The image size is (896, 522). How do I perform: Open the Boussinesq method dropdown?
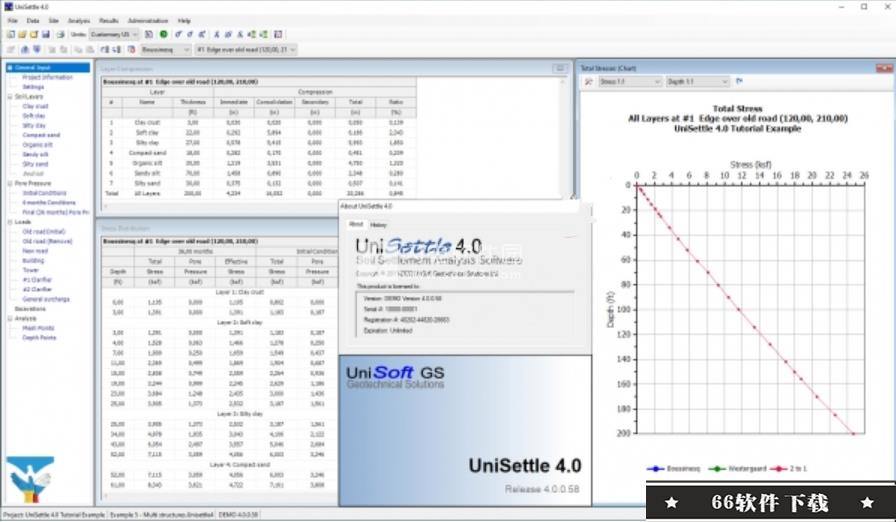[x=166, y=50]
